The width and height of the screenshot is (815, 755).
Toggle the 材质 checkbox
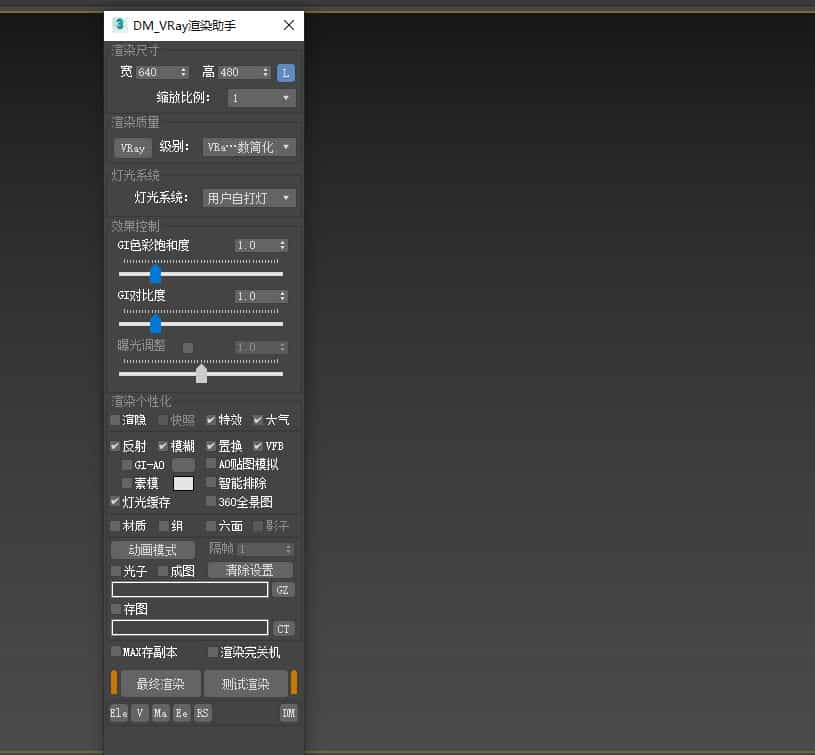115,526
